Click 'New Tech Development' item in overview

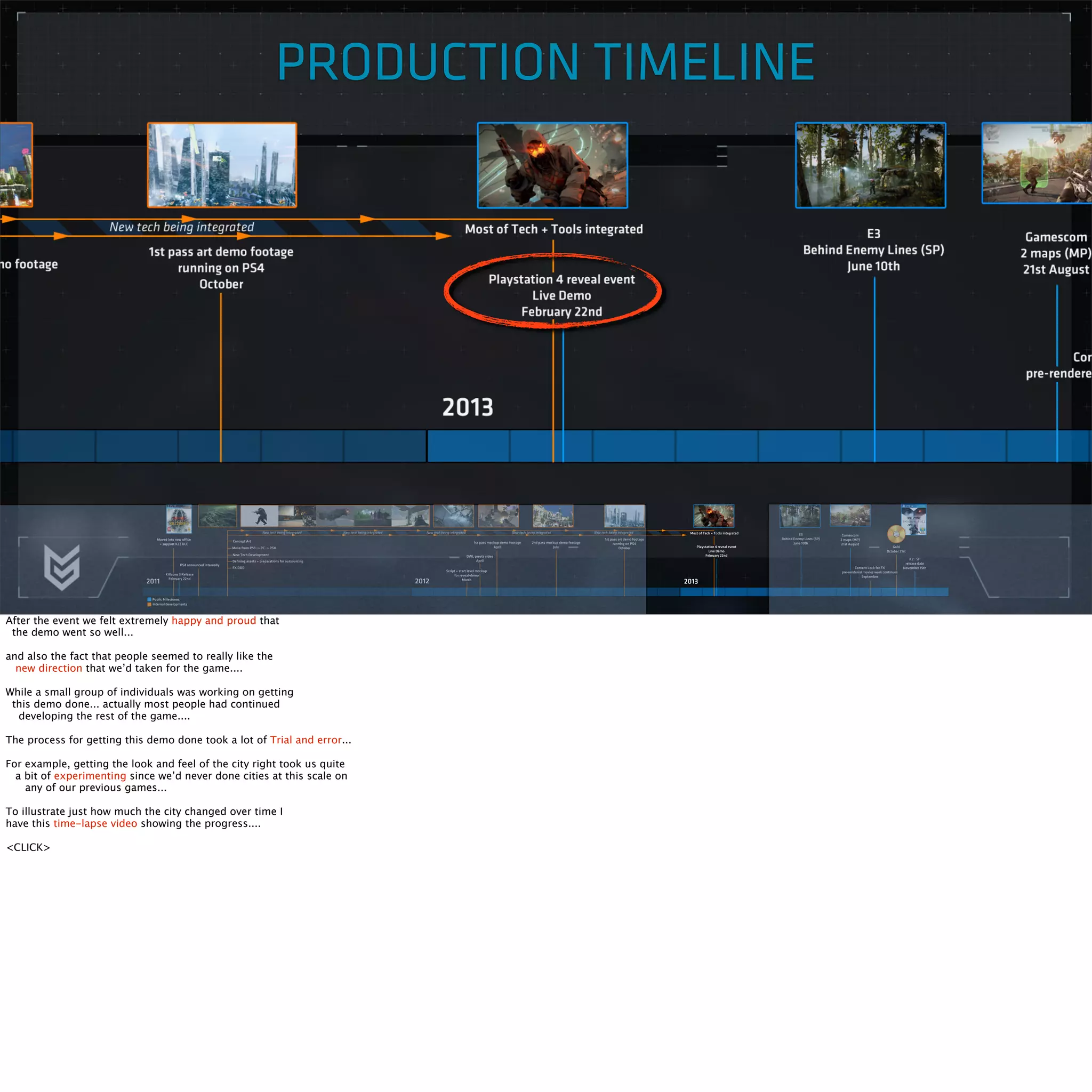[x=251, y=555]
